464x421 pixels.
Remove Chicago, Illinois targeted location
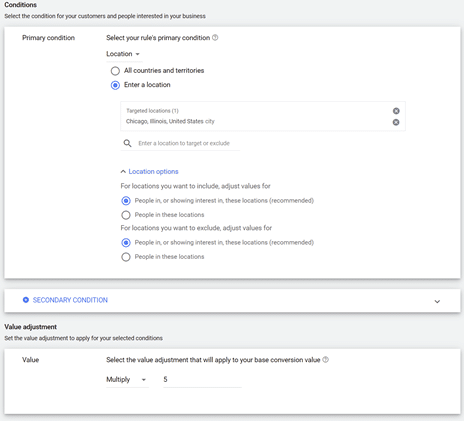click(x=396, y=122)
